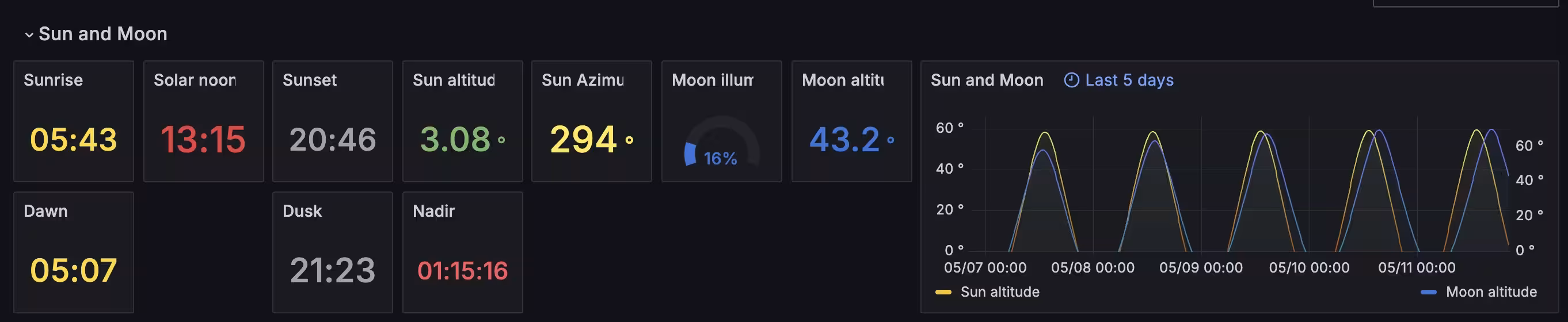Click the 05/09 00:00 axis marker on chart
This screenshot has height=322, width=1568.
pos(1200,268)
